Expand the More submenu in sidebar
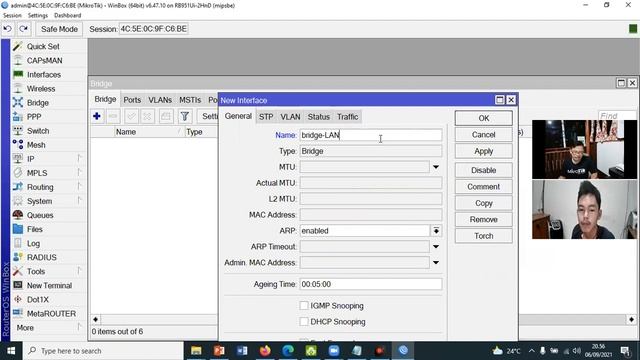 (x=80, y=328)
